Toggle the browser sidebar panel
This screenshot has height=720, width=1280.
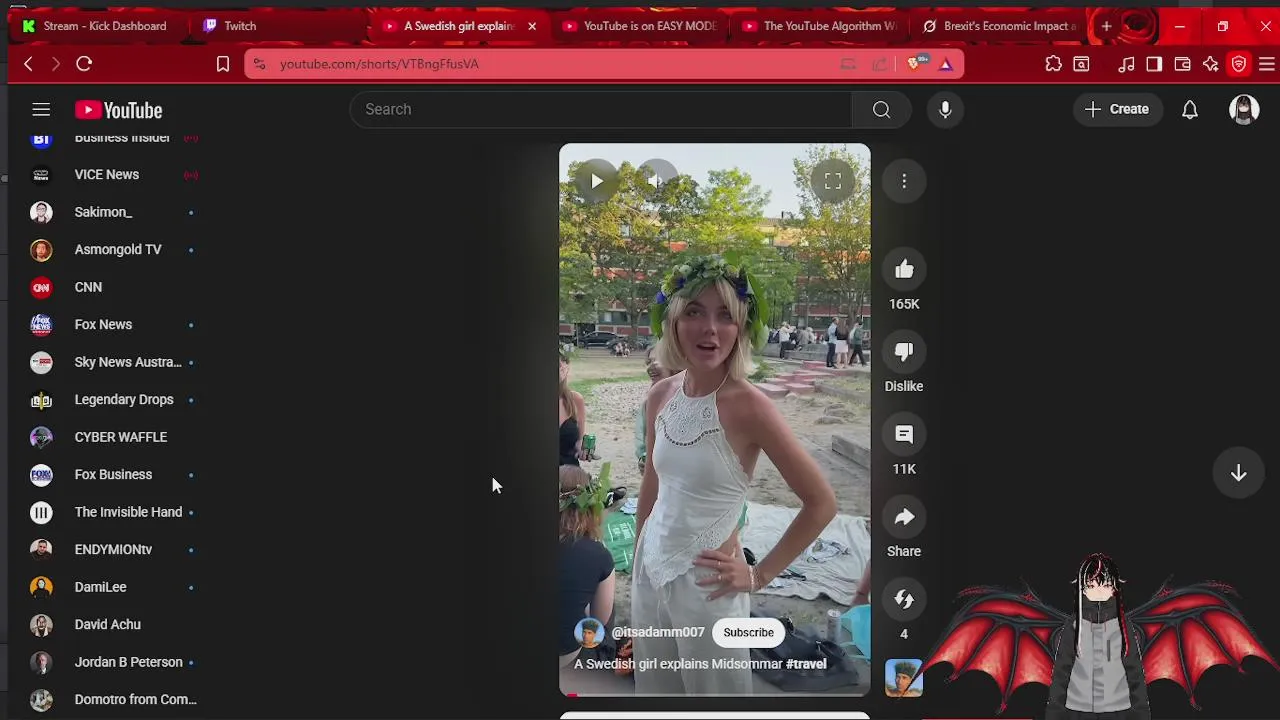(1154, 64)
